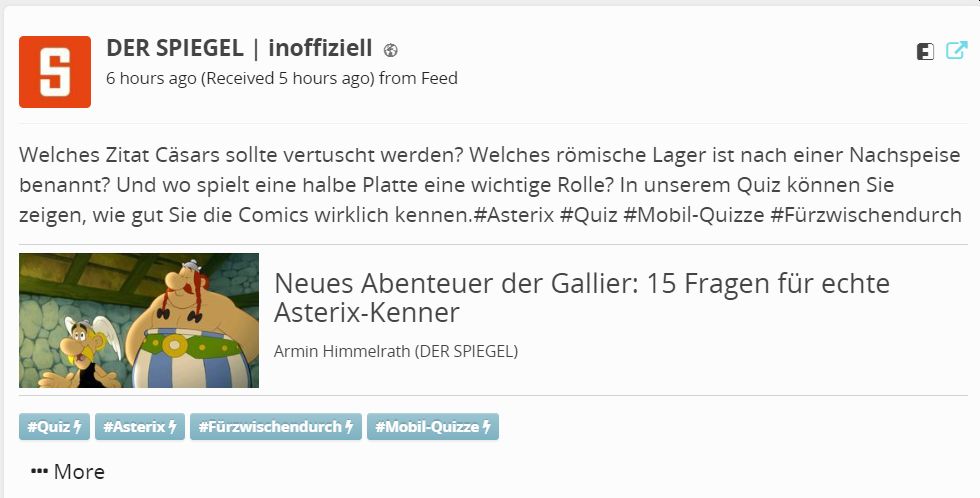The width and height of the screenshot is (980, 498).
Task: Click the lightning bolt on the #Mobil-Quizze tag
Action: click(x=488, y=427)
